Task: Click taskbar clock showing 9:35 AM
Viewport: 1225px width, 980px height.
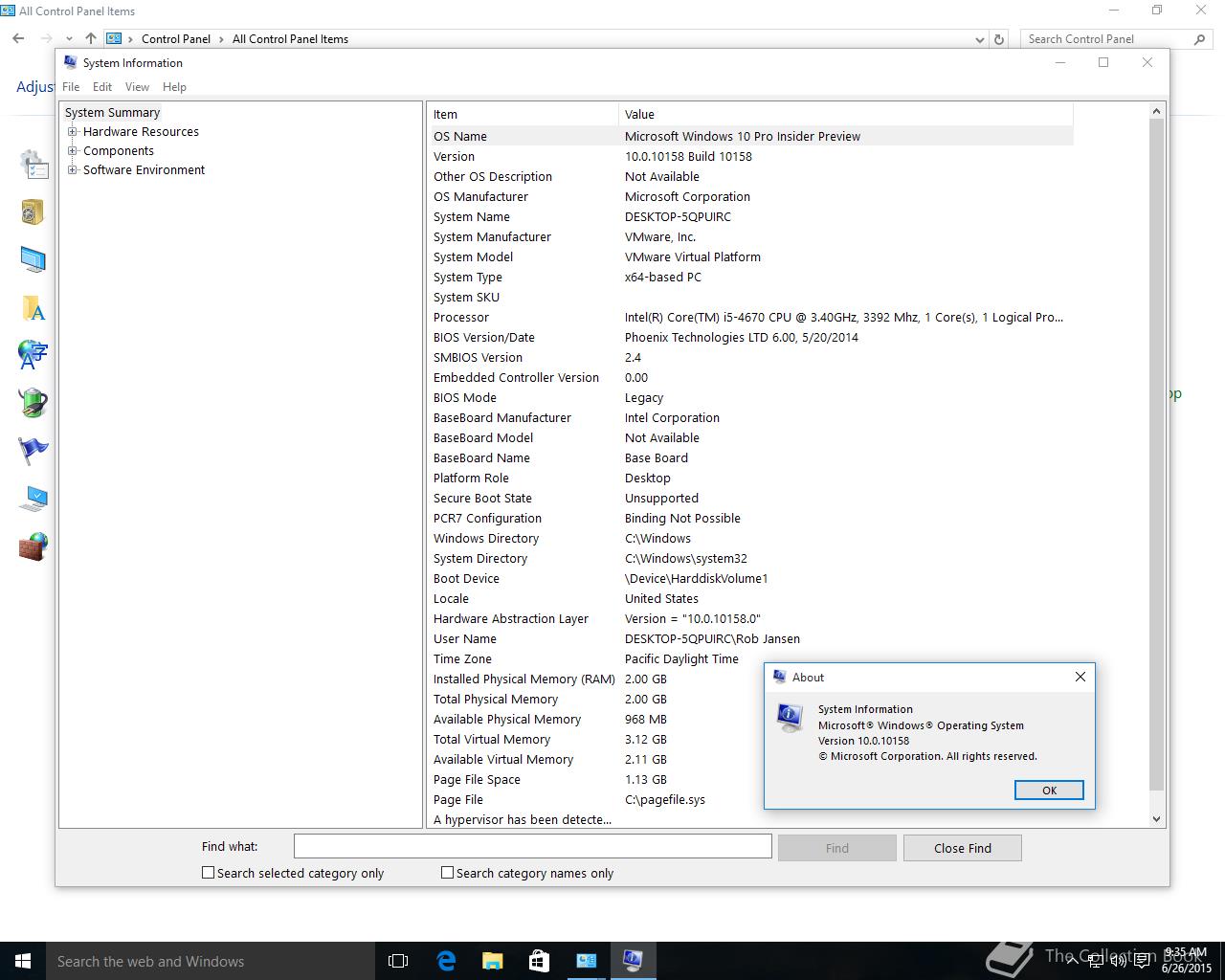Action: (1187, 960)
